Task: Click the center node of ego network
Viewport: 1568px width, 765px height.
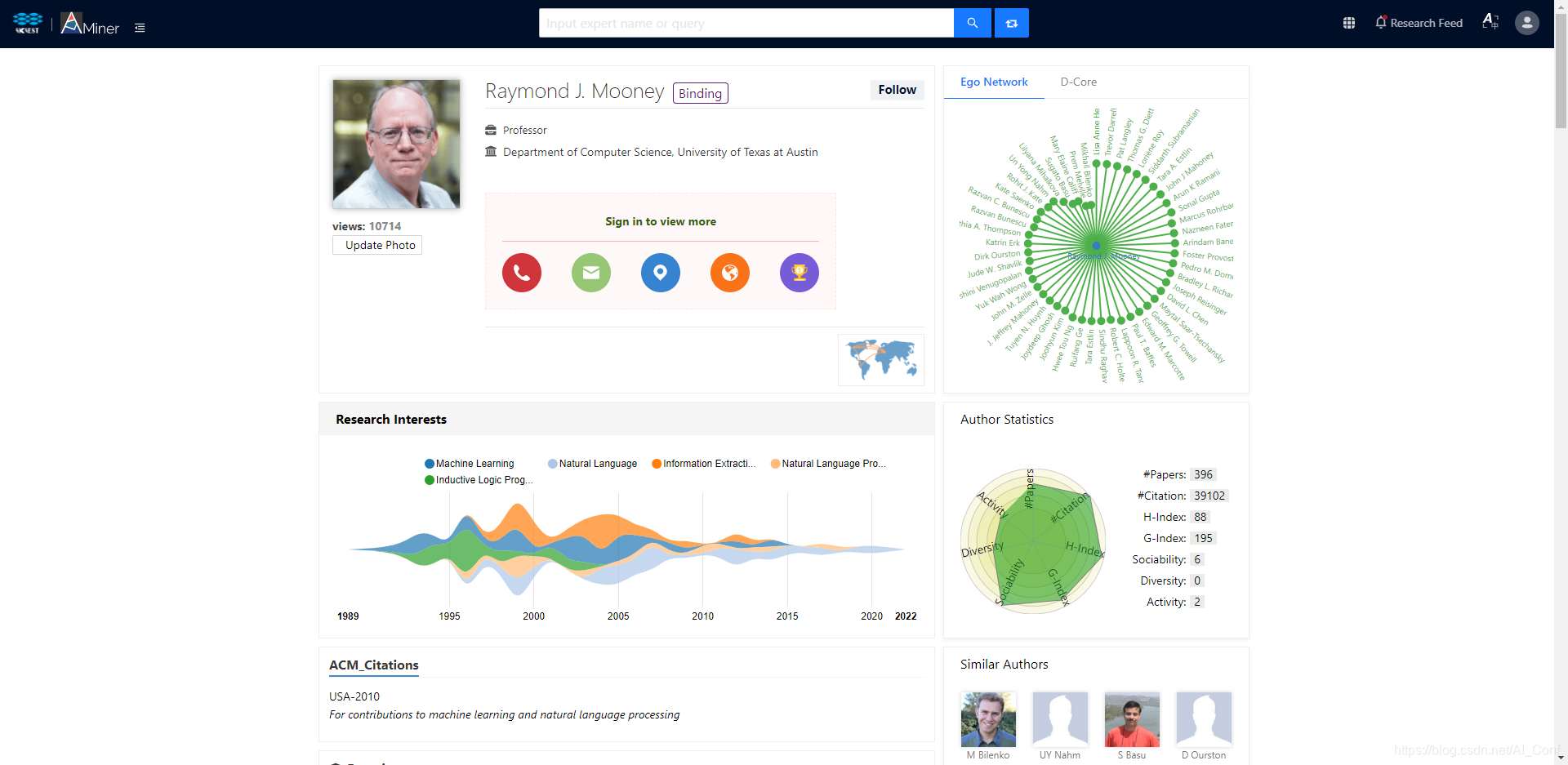Action: 1097,246
